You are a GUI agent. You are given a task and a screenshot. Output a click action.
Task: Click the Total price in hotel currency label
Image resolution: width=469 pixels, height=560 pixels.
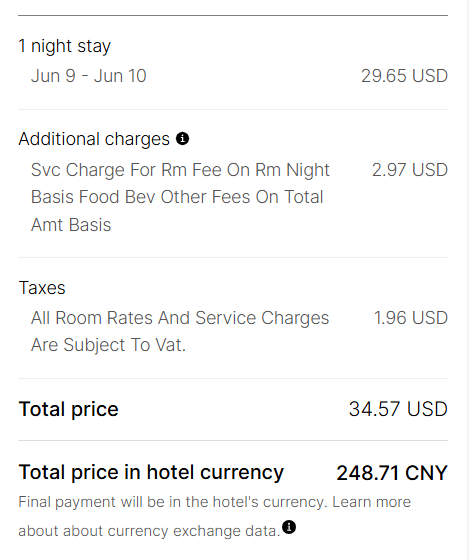coord(151,472)
